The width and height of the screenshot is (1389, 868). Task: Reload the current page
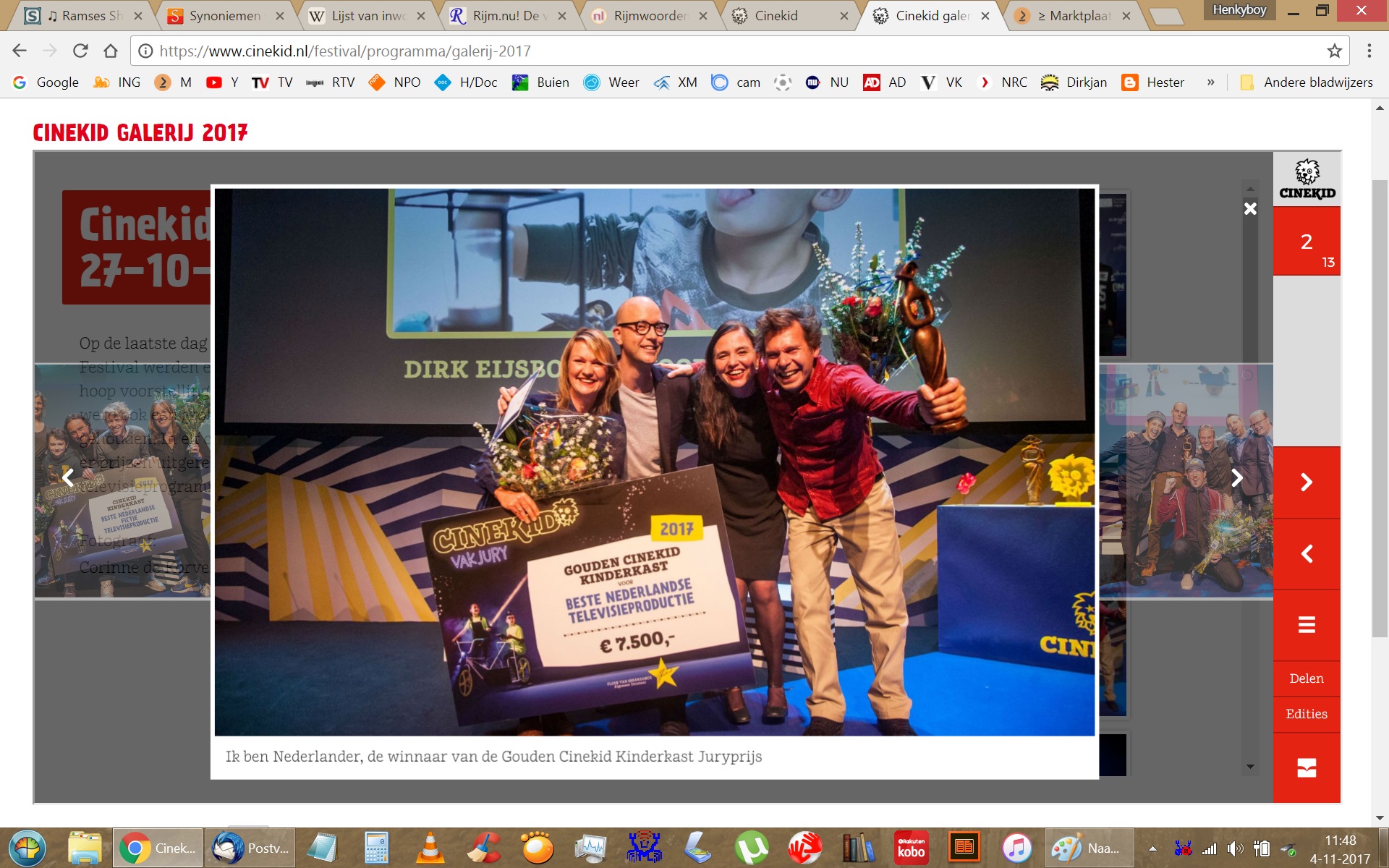click(80, 51)
